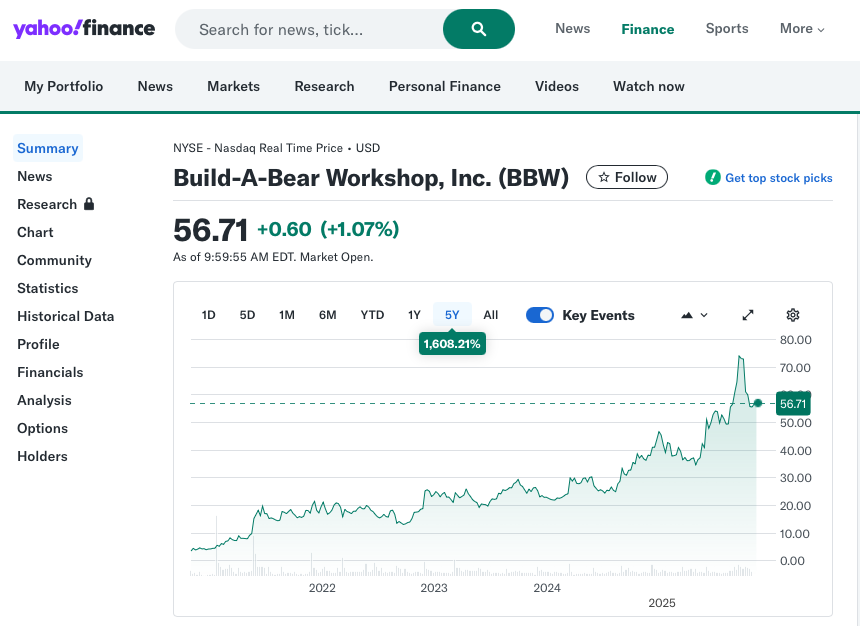Expand the More menu in header
Screen dimensions: 860x626
coord(802,29)
